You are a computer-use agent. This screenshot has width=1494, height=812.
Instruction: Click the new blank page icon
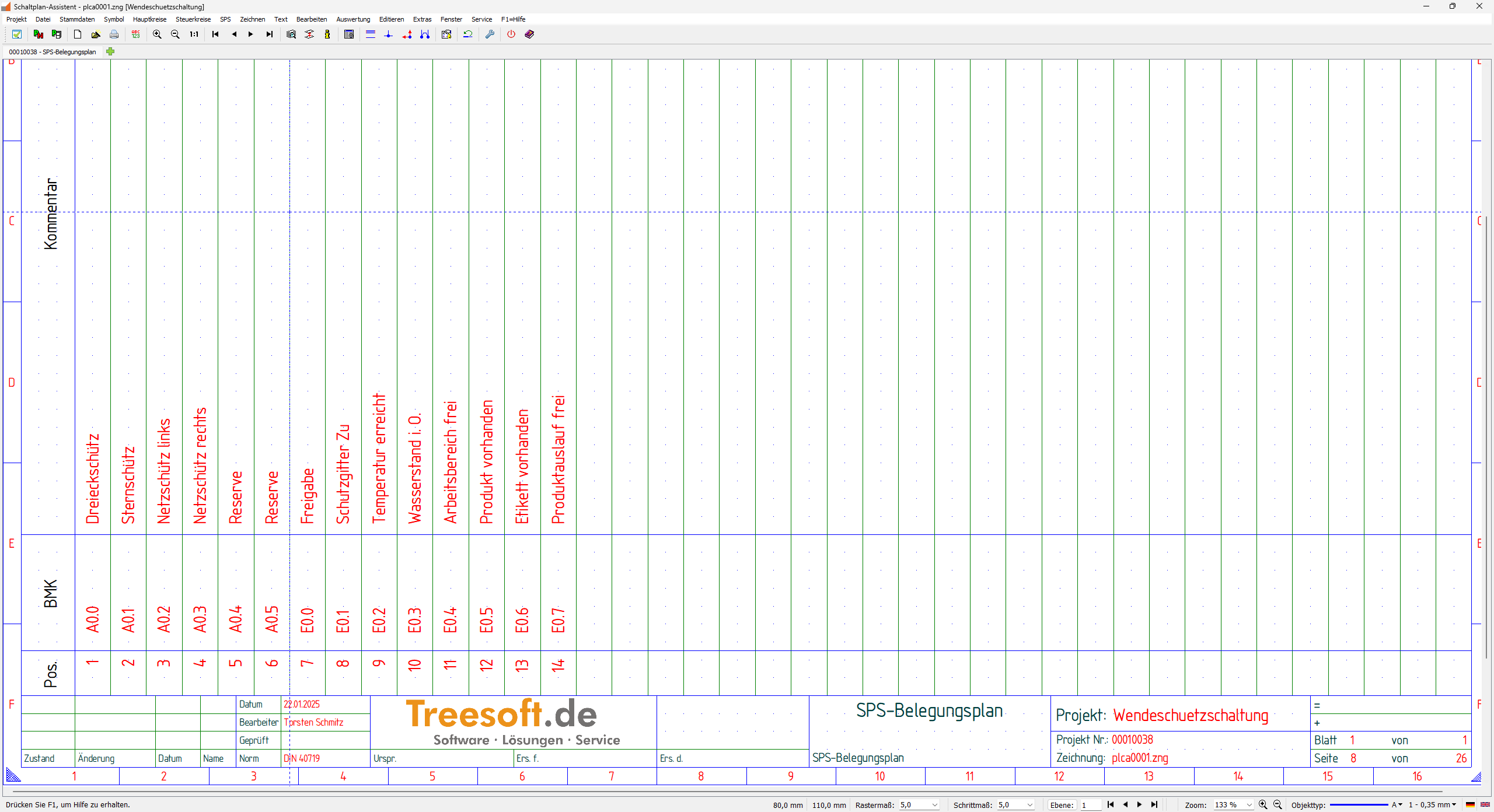tap(77, 34)
